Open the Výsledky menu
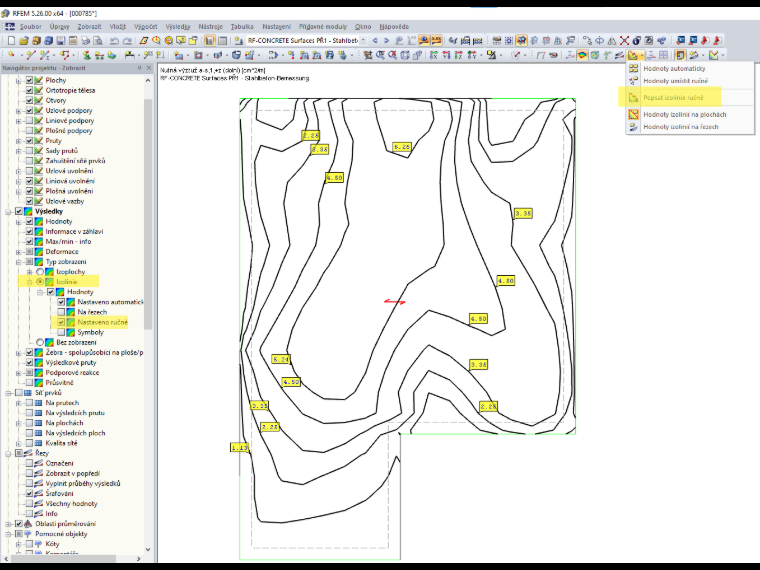This screenshot has height=570, width=760. (177, 27)
